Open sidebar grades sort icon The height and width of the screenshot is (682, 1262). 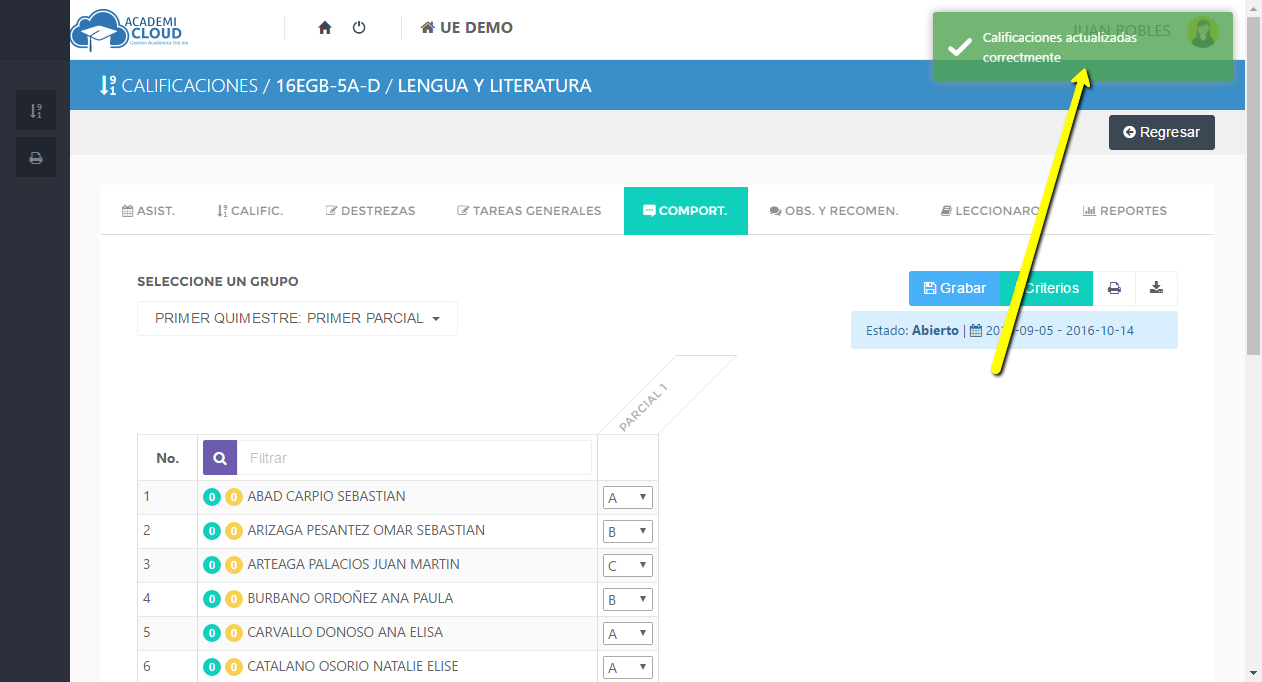36,110
